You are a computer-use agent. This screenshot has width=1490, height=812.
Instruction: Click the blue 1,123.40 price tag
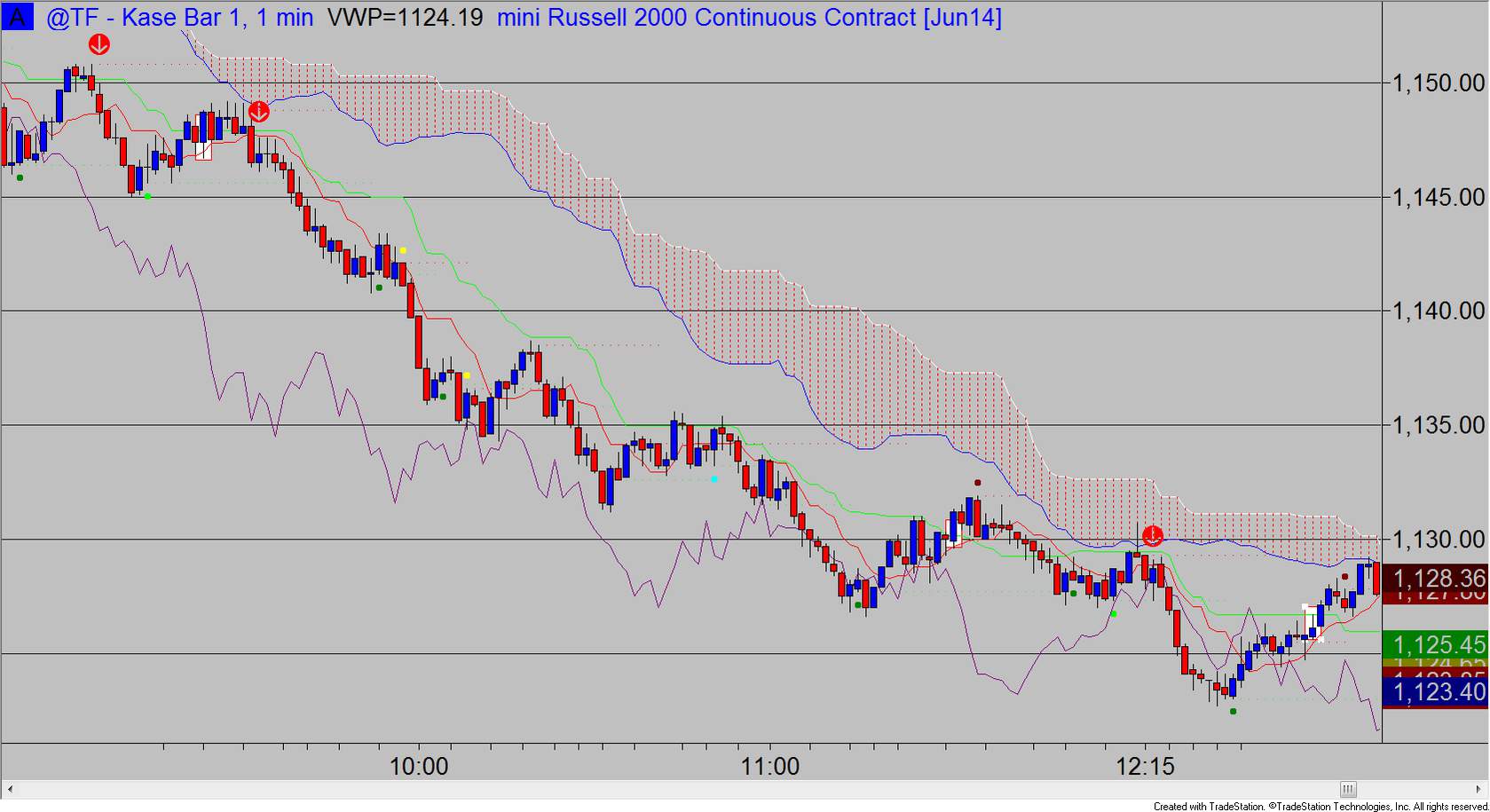click(x=1436, y=691)
